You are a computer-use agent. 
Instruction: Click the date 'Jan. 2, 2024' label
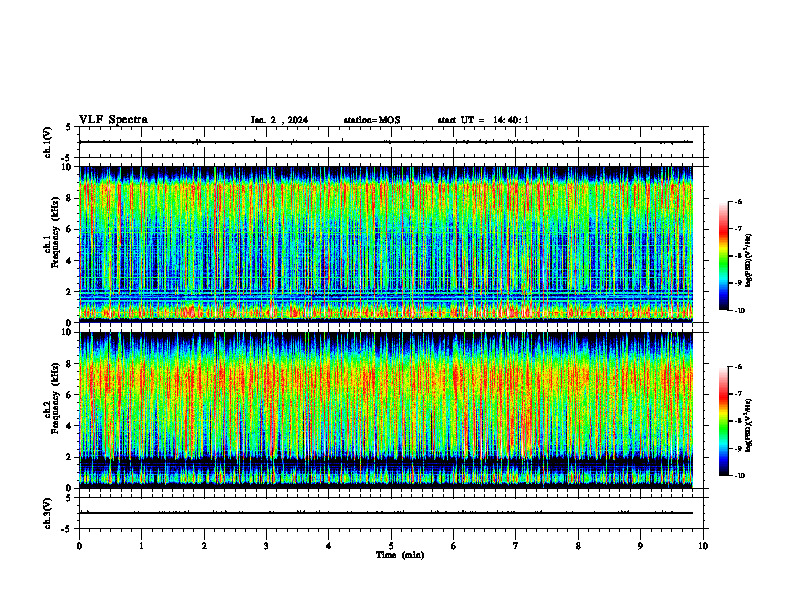279,120
